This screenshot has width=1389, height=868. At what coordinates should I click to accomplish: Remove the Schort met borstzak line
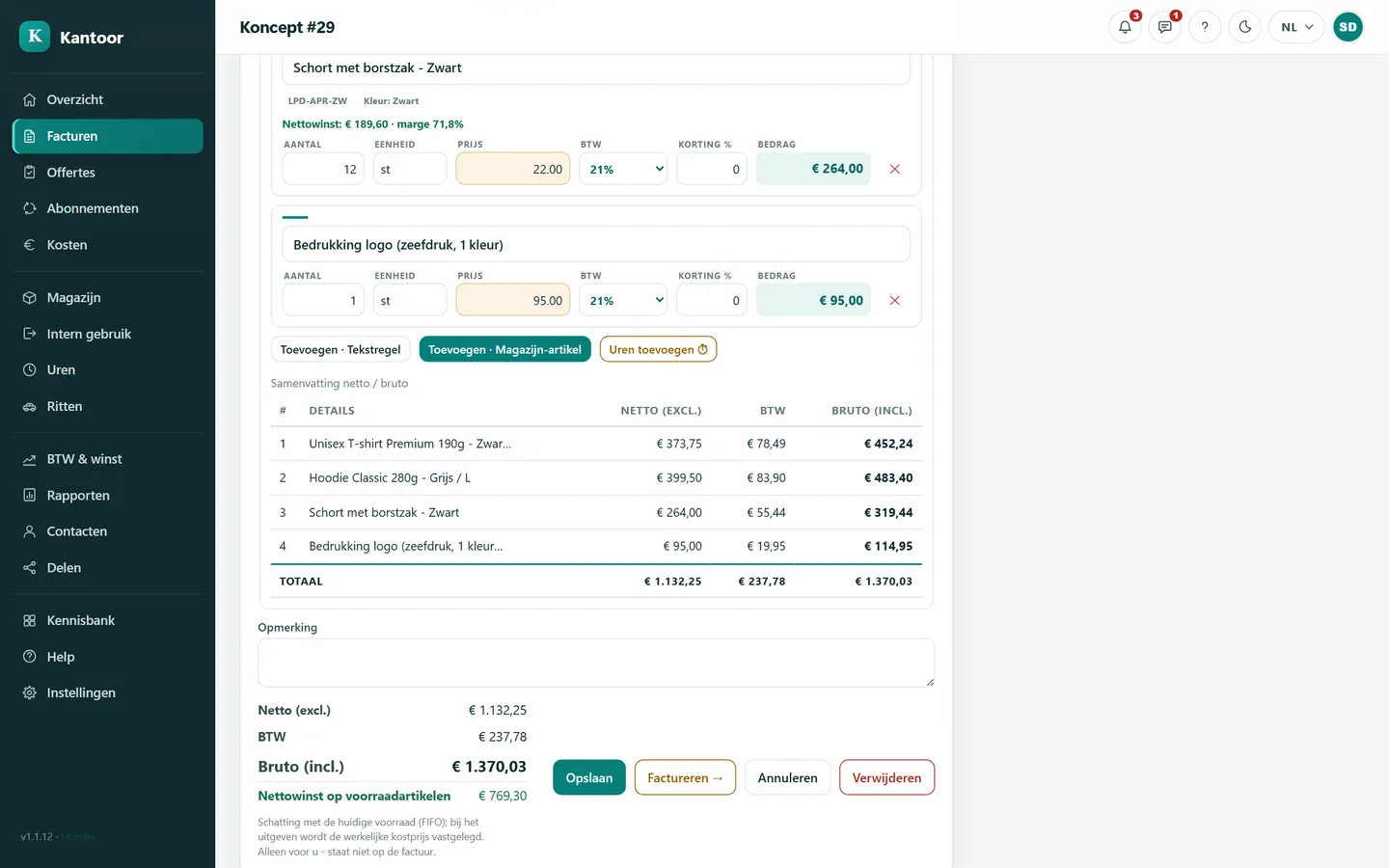coord(894,169)
